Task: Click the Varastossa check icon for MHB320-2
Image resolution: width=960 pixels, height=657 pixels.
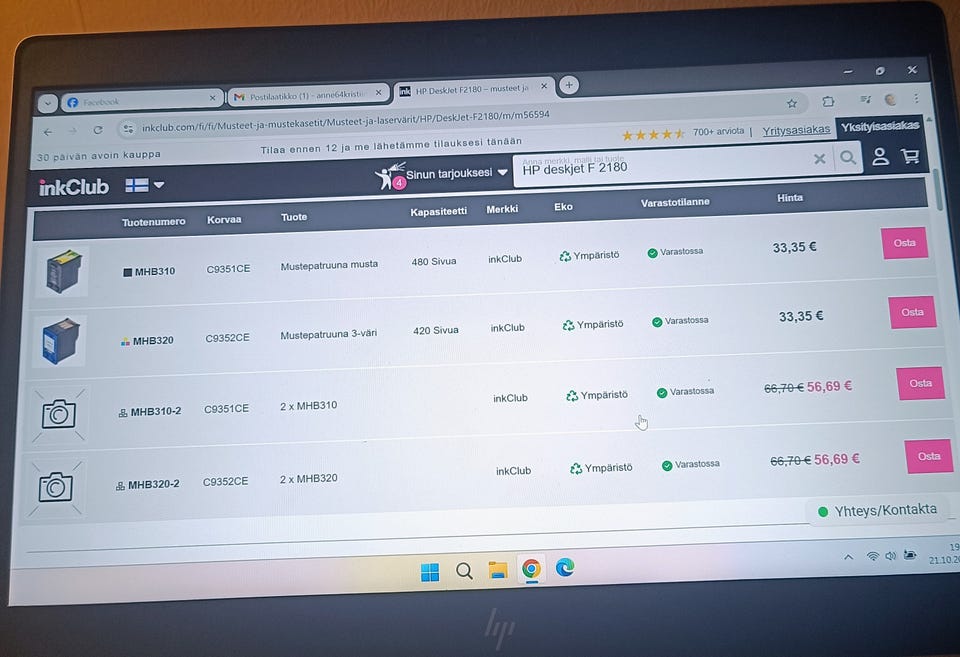Action: tap(667, 466)
